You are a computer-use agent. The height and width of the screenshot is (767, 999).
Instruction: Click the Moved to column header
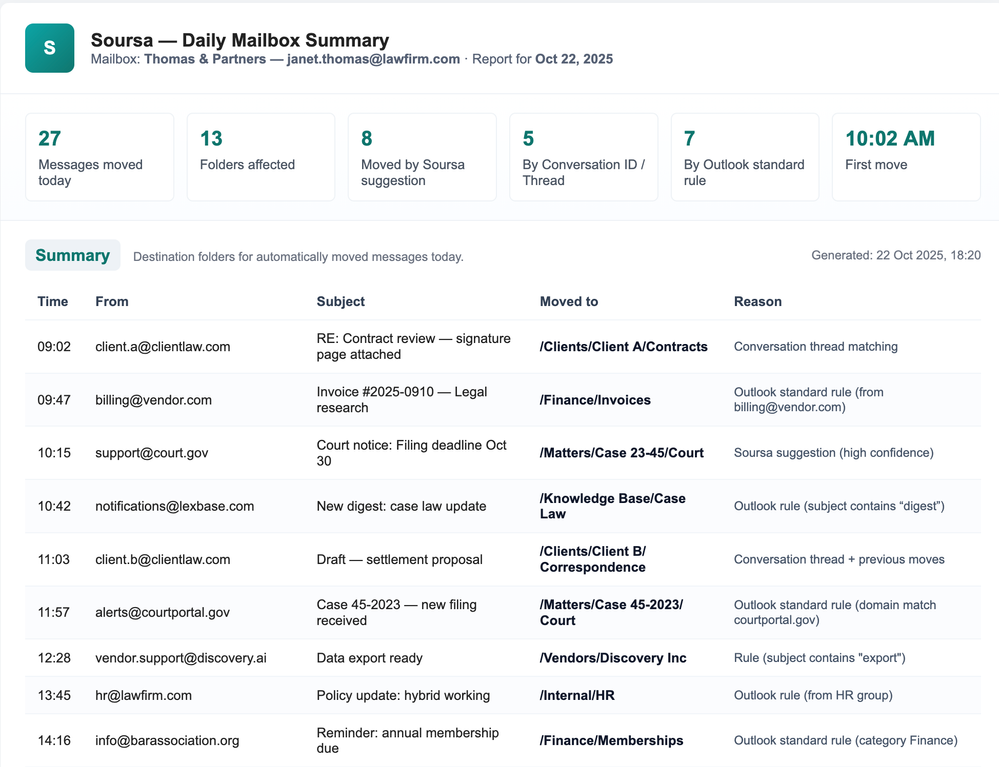click(x=569, y=301)
